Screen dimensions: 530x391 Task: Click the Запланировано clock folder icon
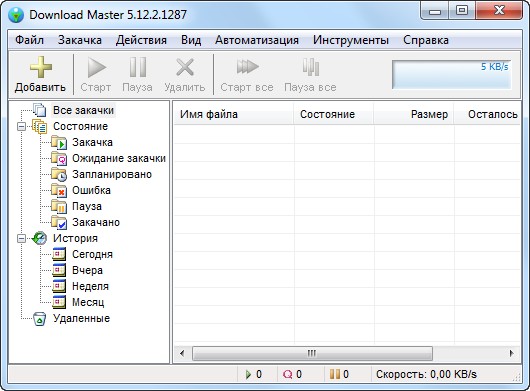[x=59, y=174]
